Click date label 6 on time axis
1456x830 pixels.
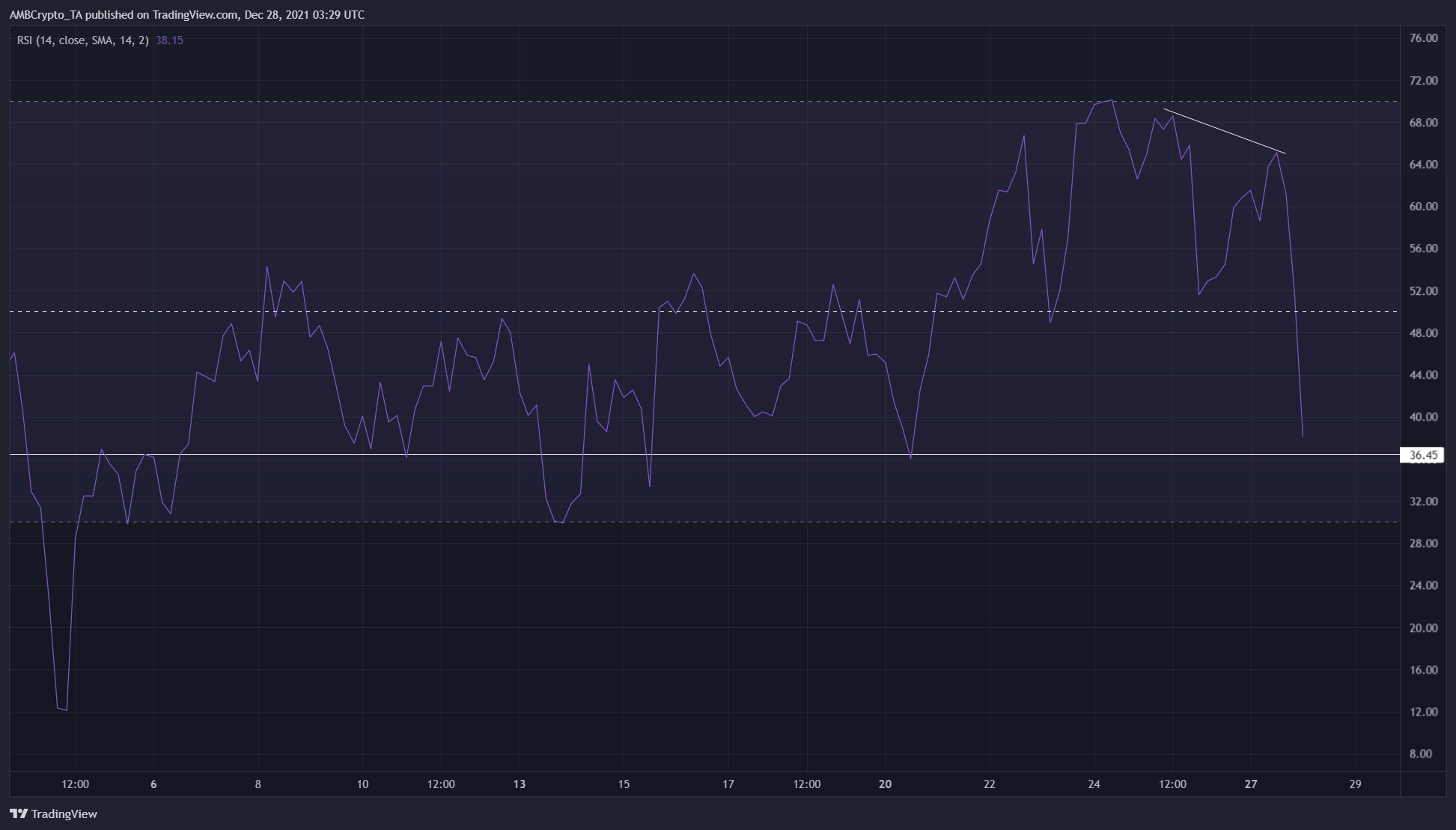(x=153, y=784)
